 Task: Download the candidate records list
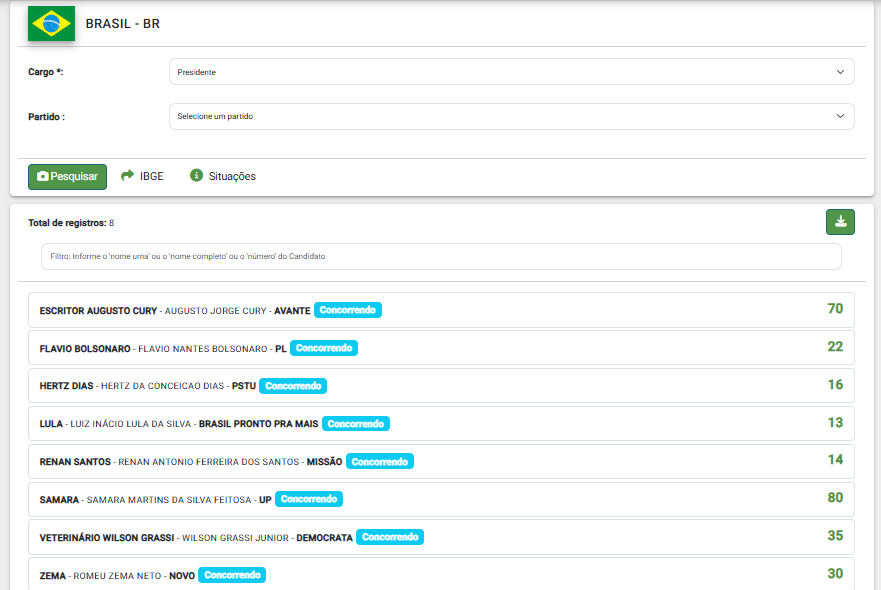click(840, 221)
